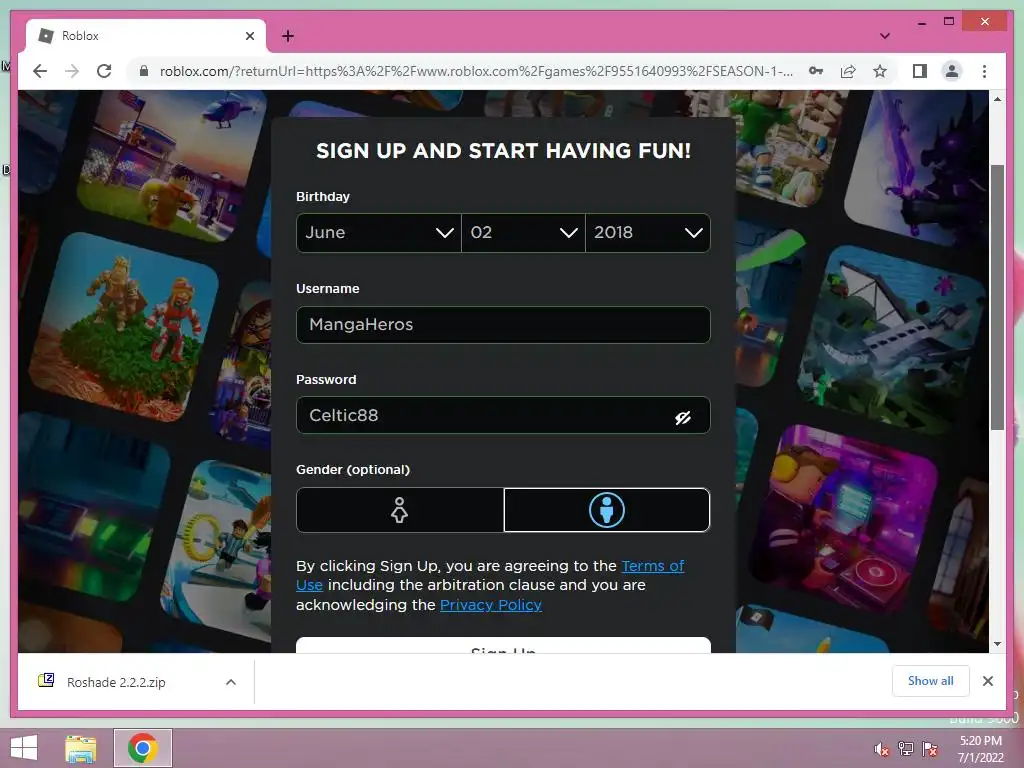Click scrollbar down arrow
Screen dimensions: 1024x768
997,644
